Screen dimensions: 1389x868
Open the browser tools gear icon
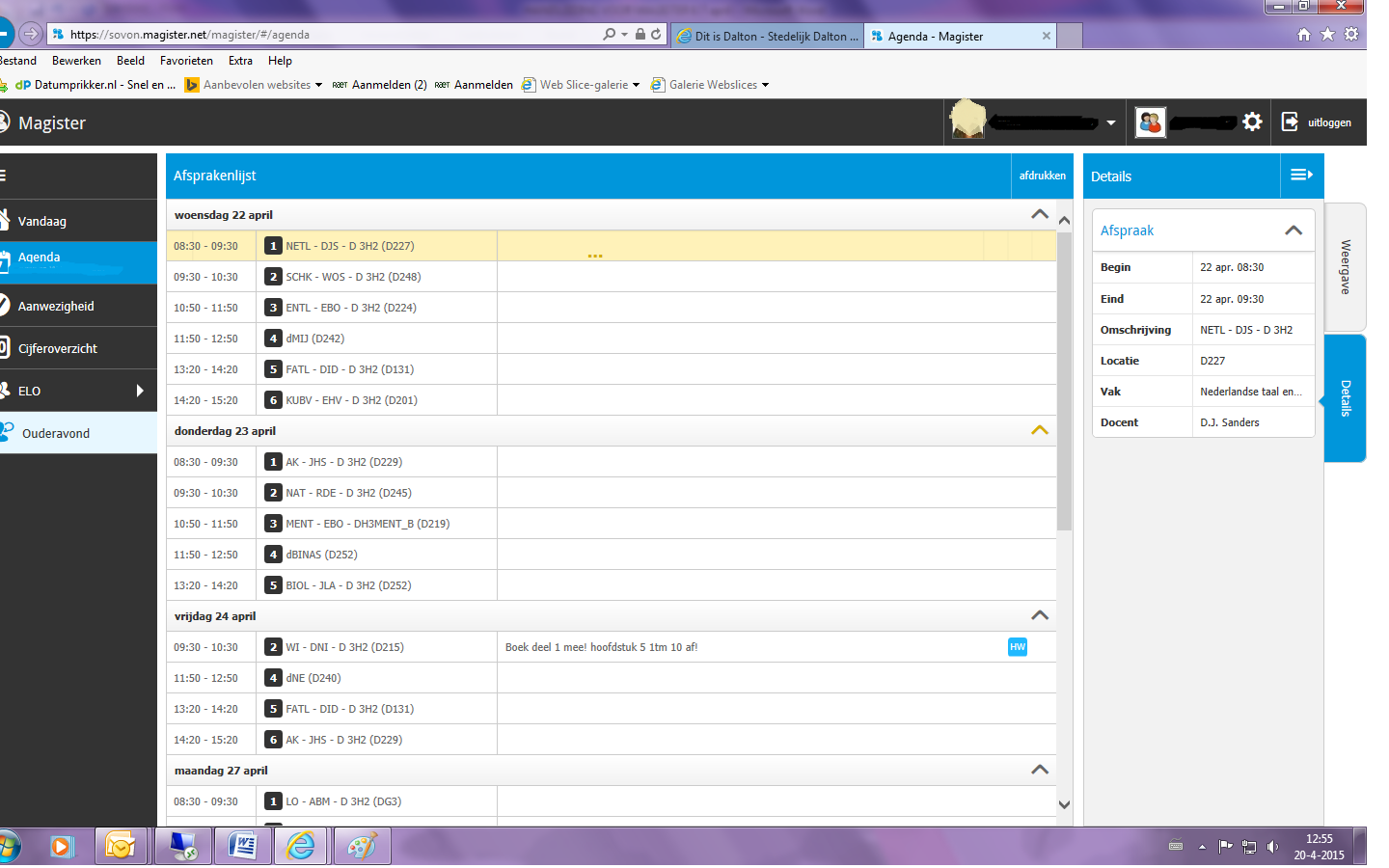(1351, 35)
